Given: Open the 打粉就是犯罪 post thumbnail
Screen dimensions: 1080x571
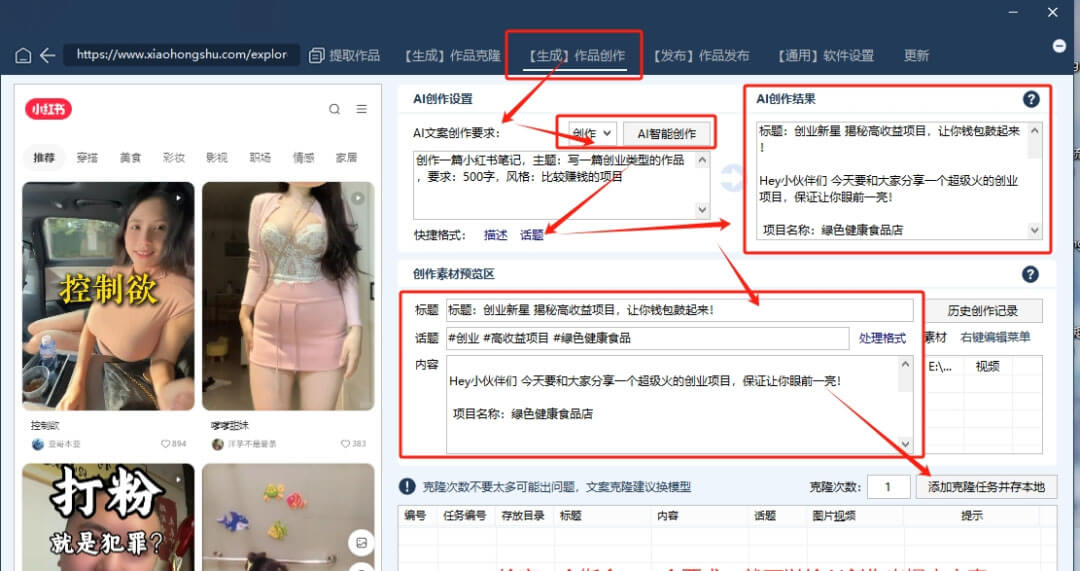Looking at the screenshot, I should [108, 517].
